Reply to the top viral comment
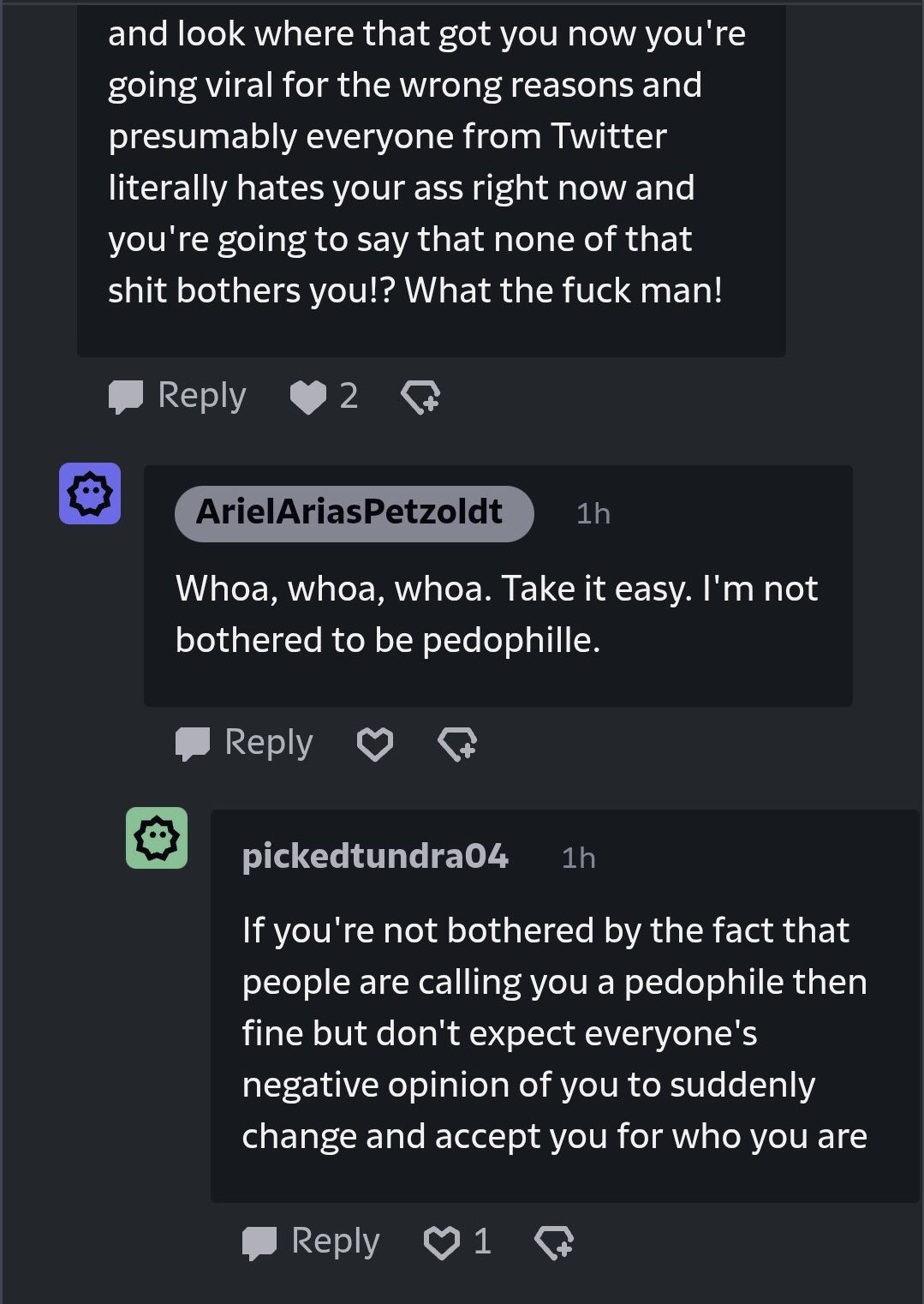The image size is (924, 1304). tap(177, 397)
